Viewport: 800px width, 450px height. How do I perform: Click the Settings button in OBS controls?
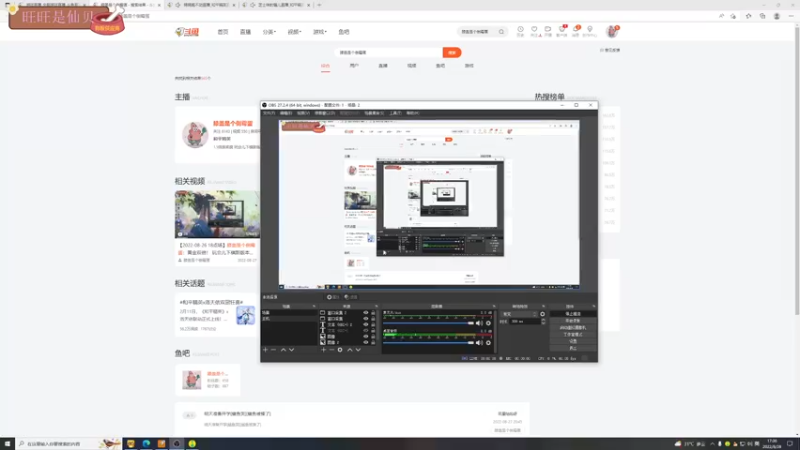coord(573,341)
